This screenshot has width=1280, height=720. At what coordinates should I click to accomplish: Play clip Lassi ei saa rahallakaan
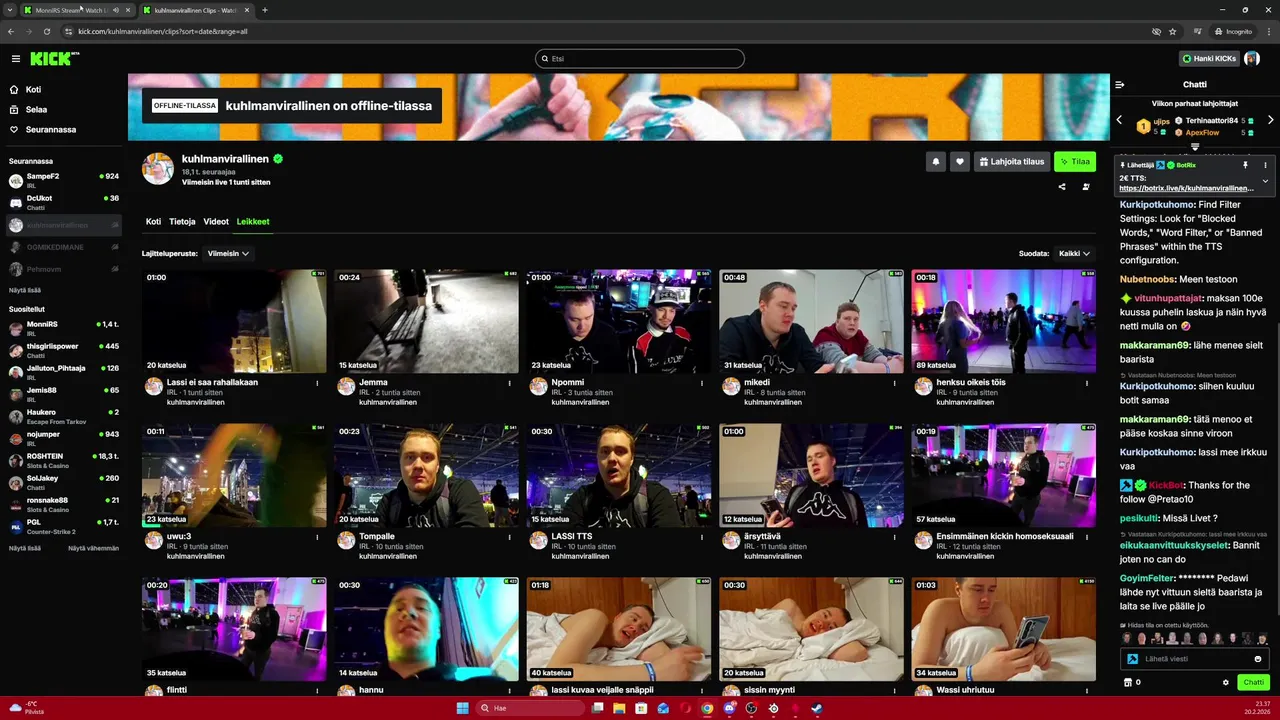pos(234,321)
